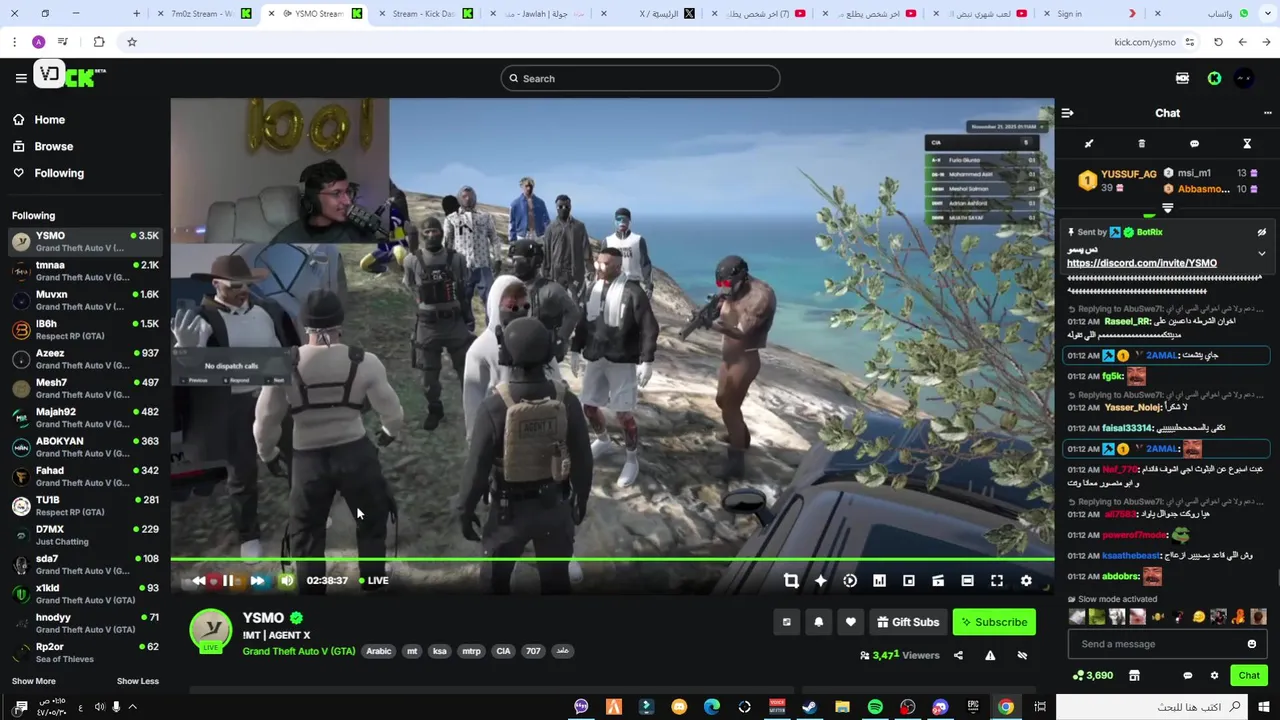Click the clock-replay icon in player
This screenshot has height=720, width=1280.
click(x=850, y=580)
